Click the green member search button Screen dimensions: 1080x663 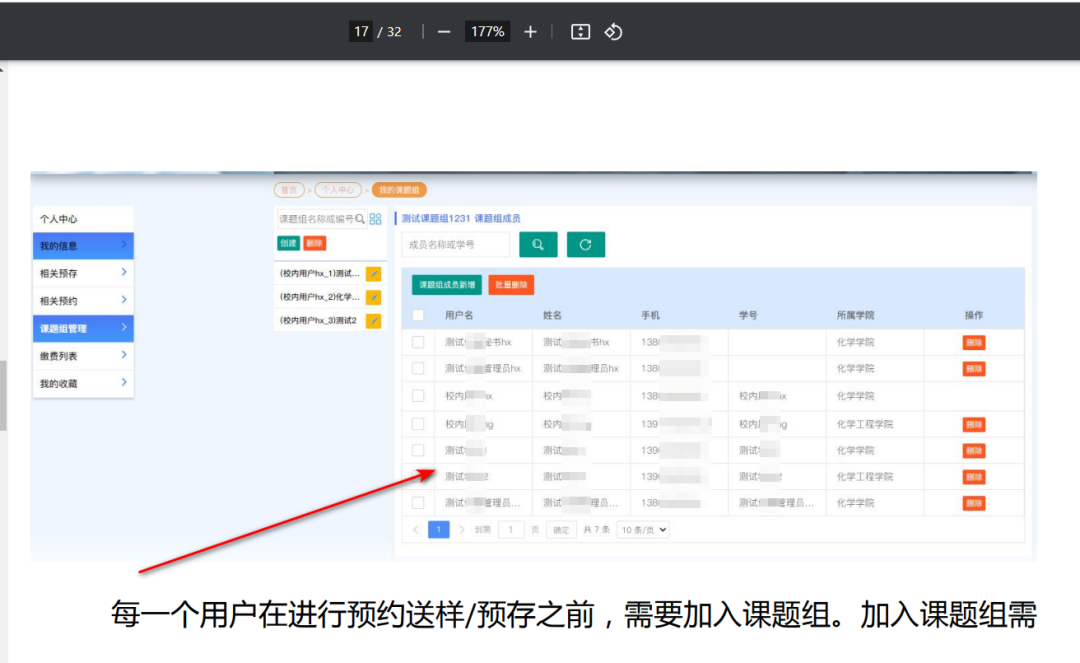(538, 244)
